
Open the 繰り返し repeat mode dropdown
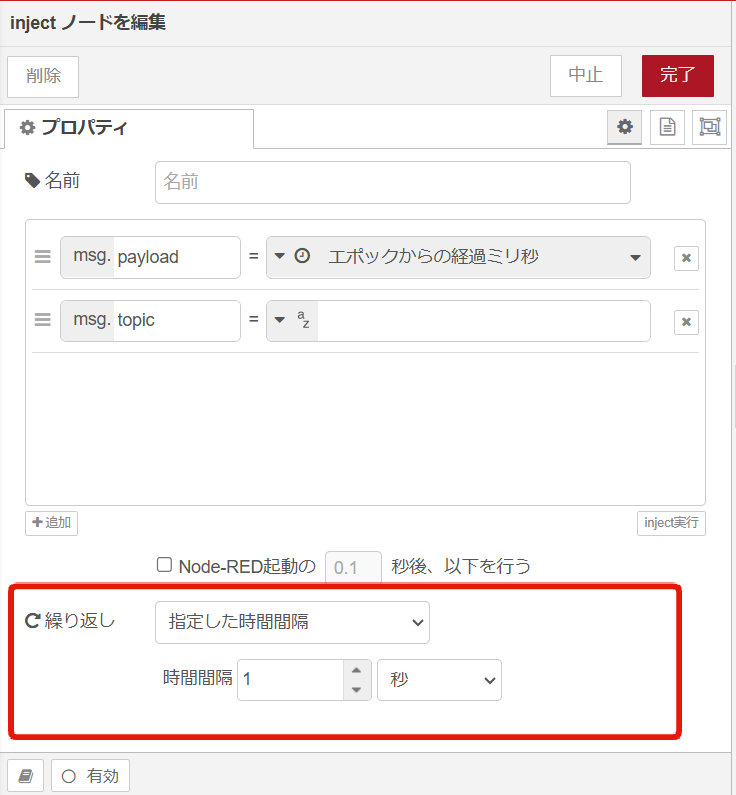coord(292,622)
